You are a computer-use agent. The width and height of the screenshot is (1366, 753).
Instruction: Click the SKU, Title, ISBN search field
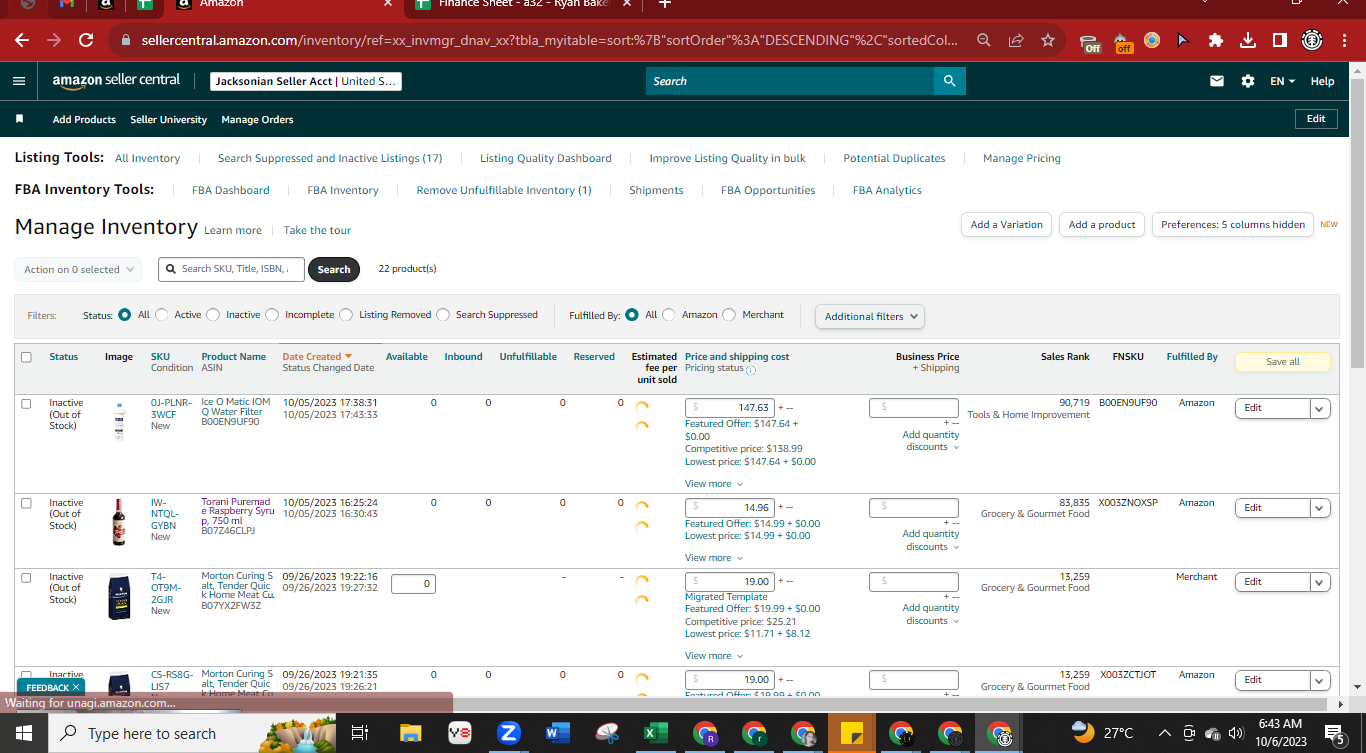click(x=232, y=269)
